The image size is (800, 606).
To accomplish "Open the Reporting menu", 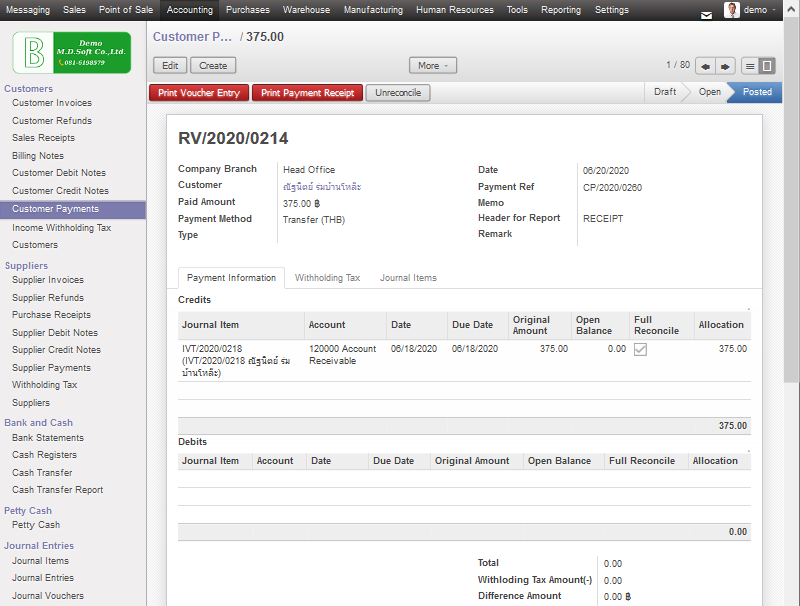I will 561,10.
